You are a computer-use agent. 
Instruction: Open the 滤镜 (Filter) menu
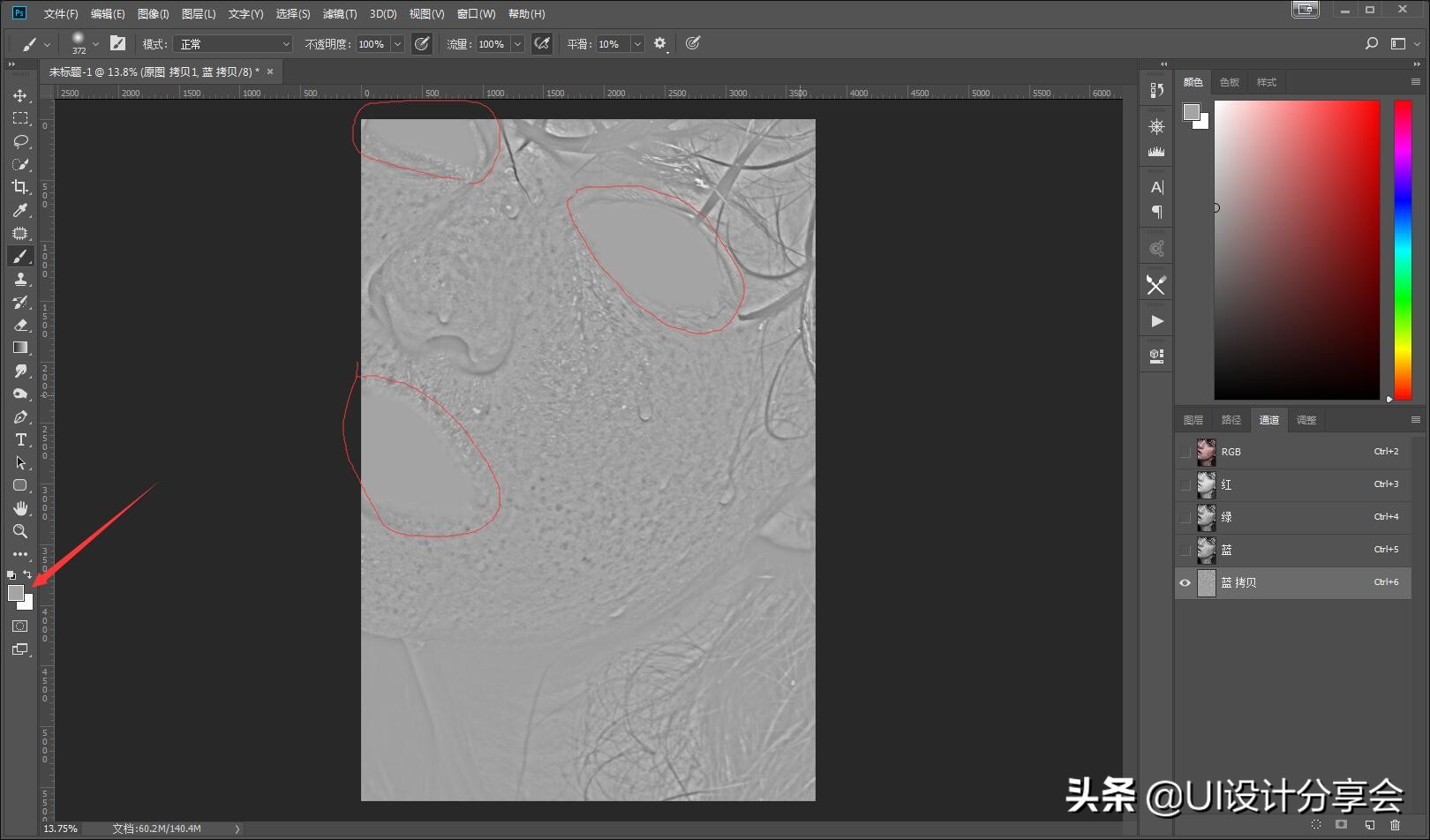(340, 14)
